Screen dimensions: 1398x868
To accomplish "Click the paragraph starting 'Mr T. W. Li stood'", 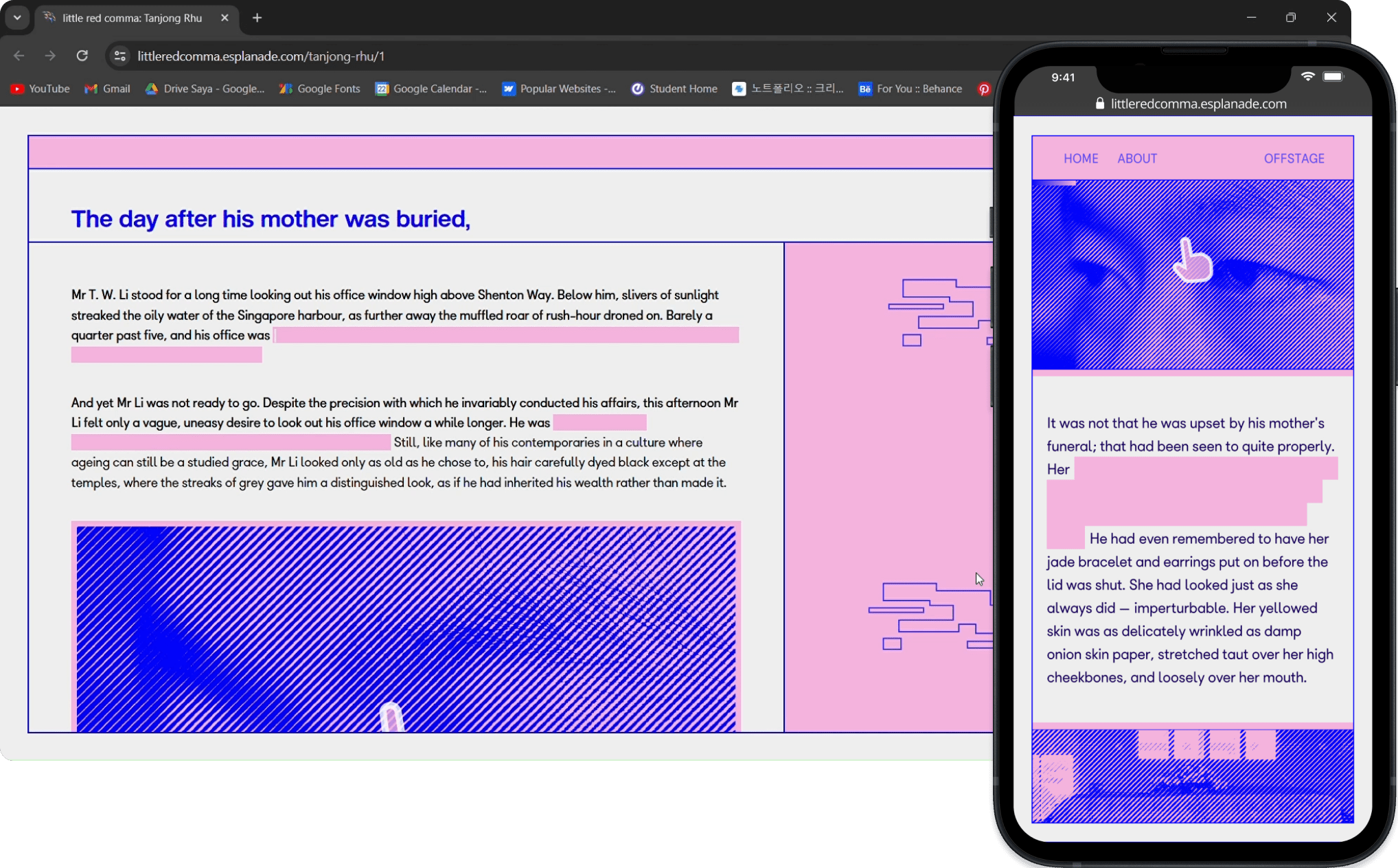I will 405,324.
